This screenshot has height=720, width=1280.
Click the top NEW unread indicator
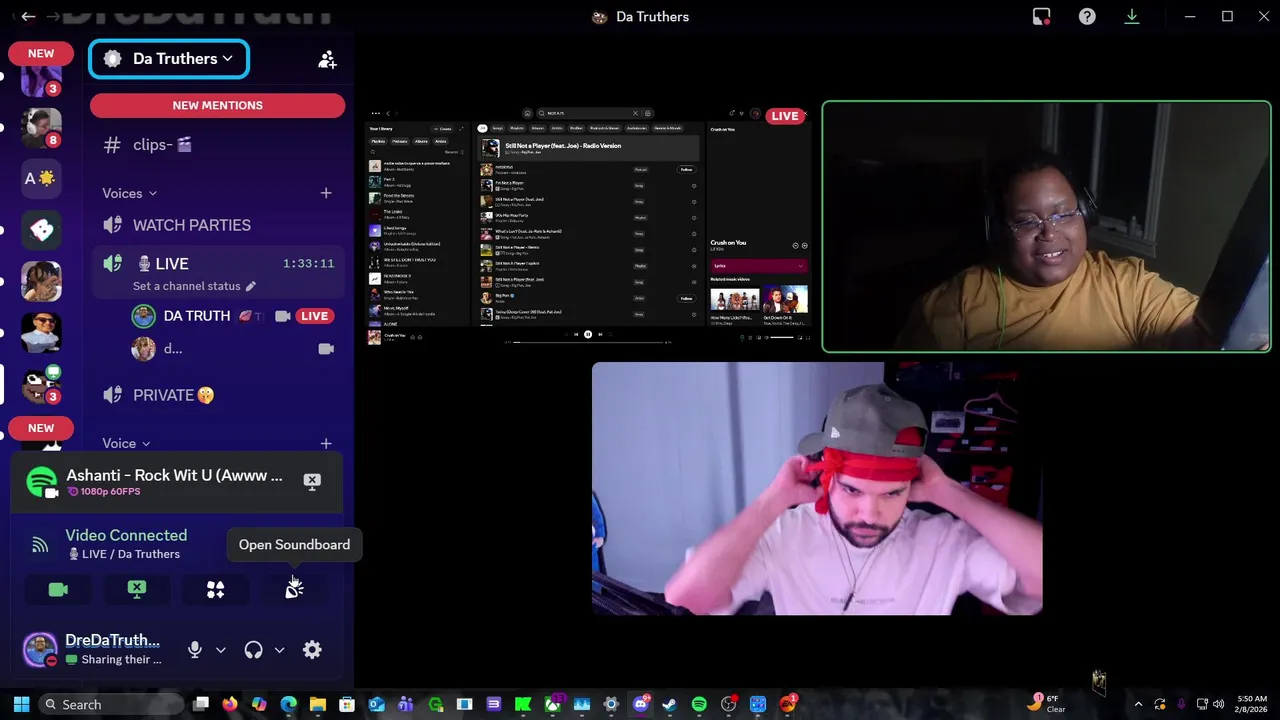pyautogui.click(x=41, y=53)
